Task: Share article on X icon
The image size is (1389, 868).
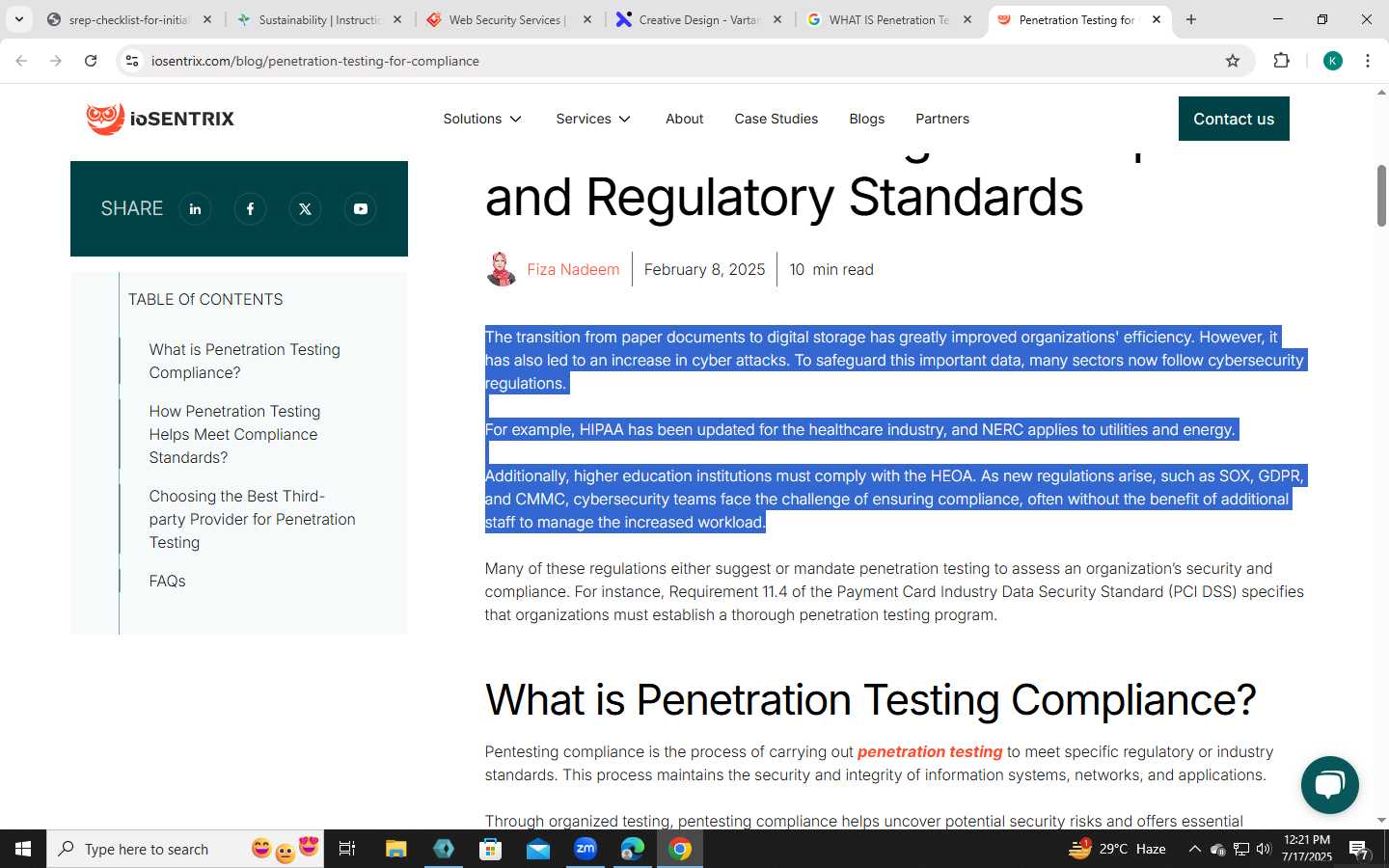Action: (x=305, y=208)
